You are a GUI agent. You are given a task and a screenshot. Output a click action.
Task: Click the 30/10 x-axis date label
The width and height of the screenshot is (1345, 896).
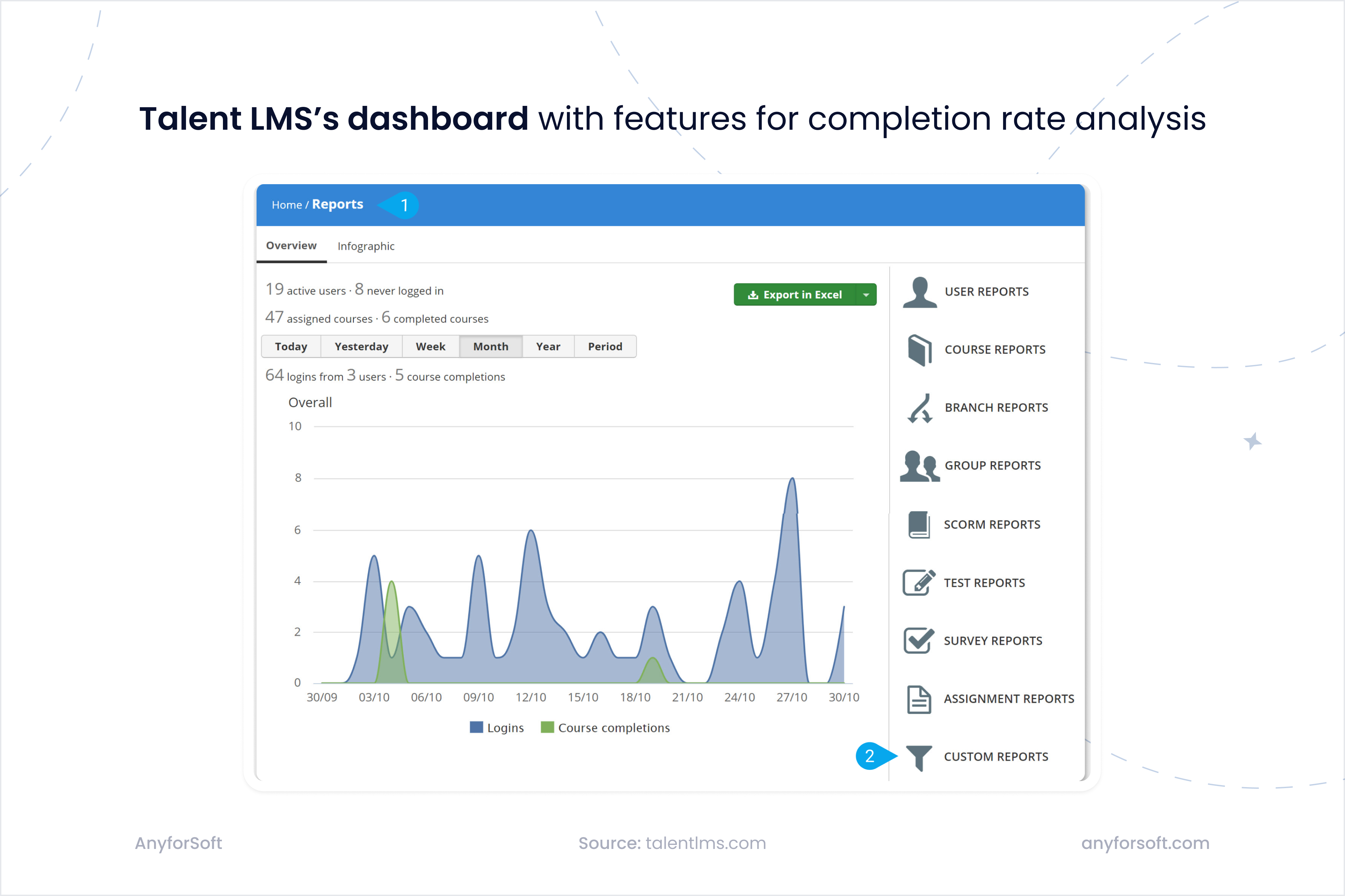point(844,698)
